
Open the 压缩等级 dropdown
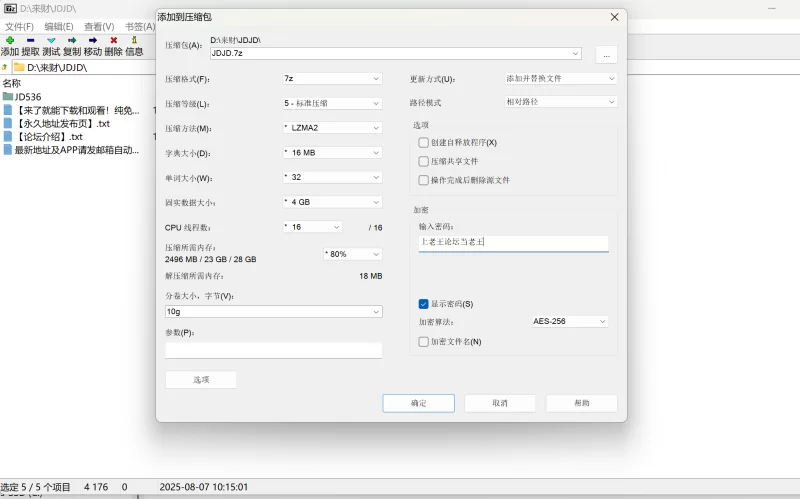[x=332, y=103]
